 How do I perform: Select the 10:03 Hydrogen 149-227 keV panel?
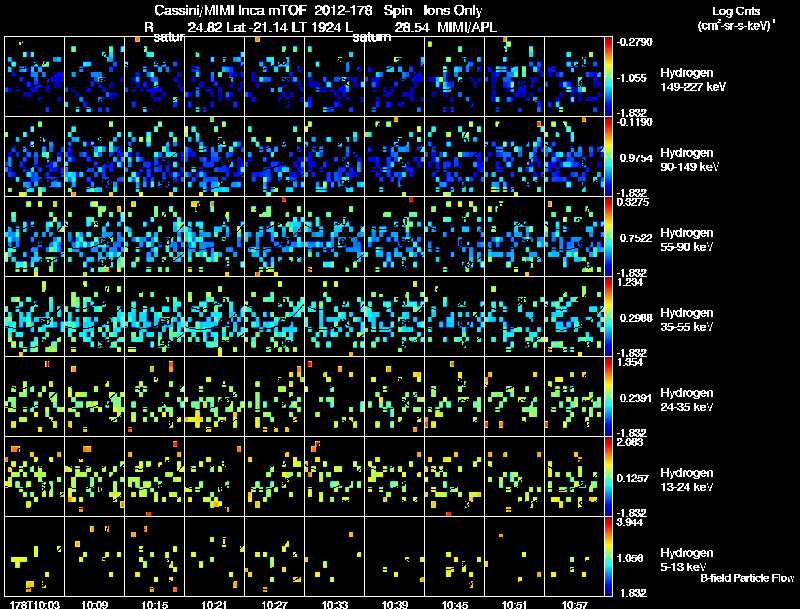[x=35, y=76]
